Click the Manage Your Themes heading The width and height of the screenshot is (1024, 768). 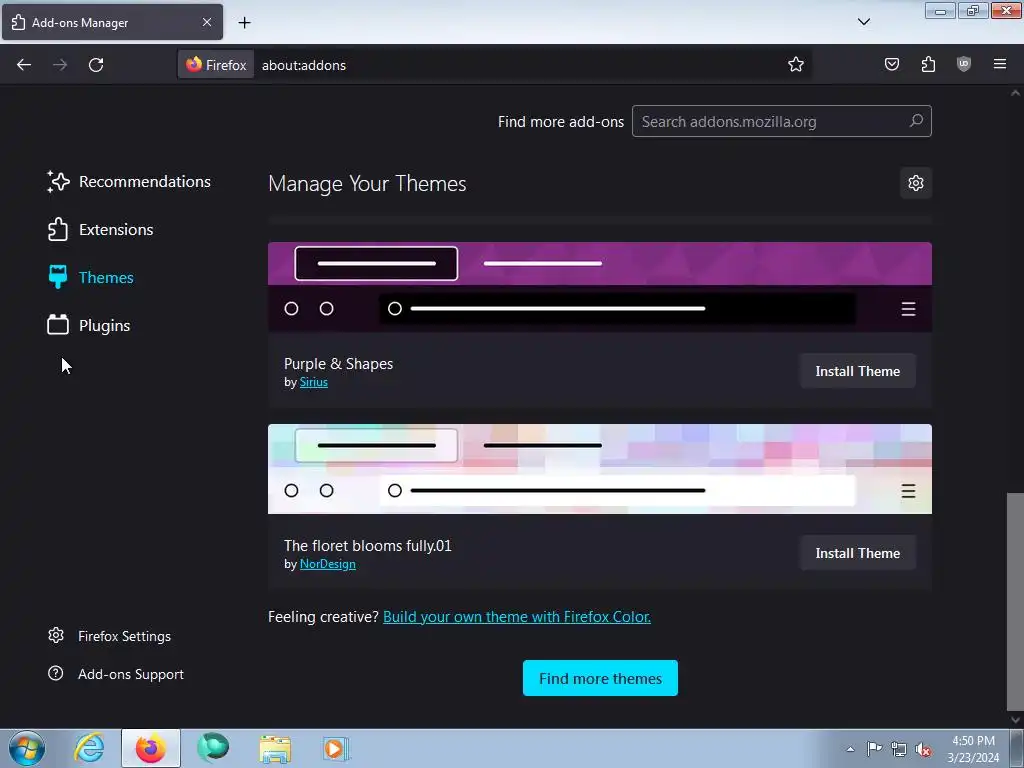367,184
